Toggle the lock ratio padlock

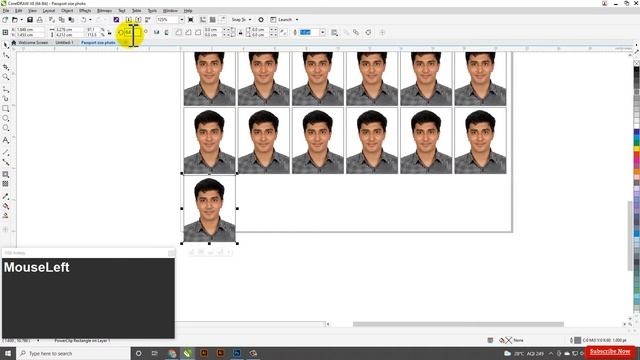109,32
